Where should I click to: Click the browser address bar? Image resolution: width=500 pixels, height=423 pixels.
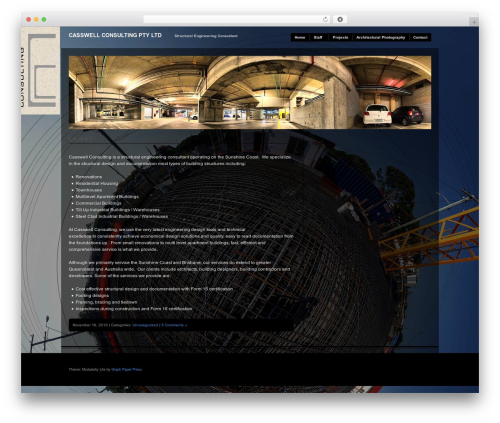237,19
